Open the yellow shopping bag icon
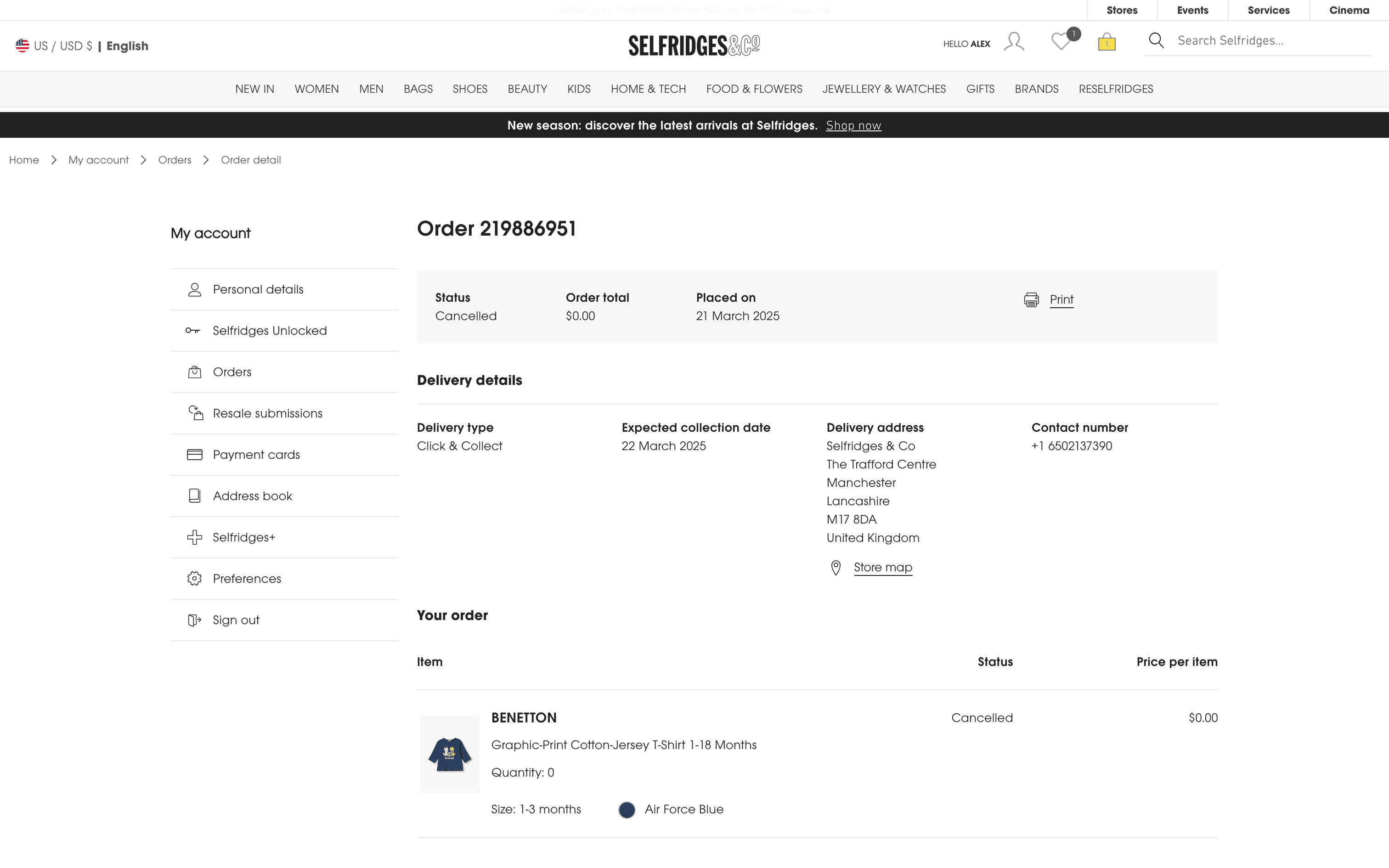The height and width of the screenshot is (868, 1389). tap(1106, 42)
